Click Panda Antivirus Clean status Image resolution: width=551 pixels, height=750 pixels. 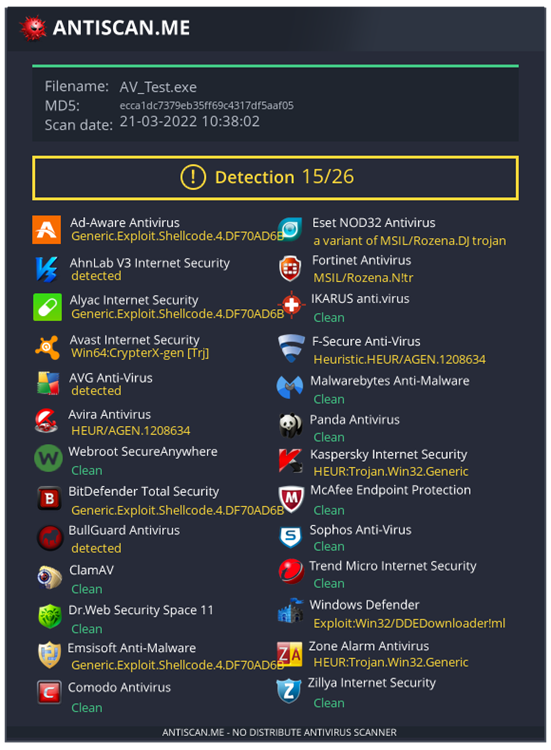point(329,438)
